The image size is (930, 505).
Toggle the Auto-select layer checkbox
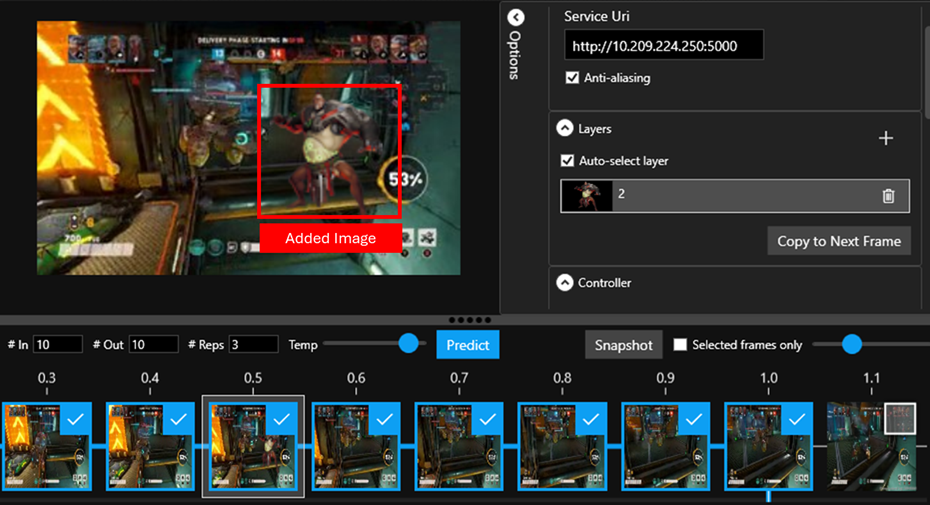click(x=568, y=161)
